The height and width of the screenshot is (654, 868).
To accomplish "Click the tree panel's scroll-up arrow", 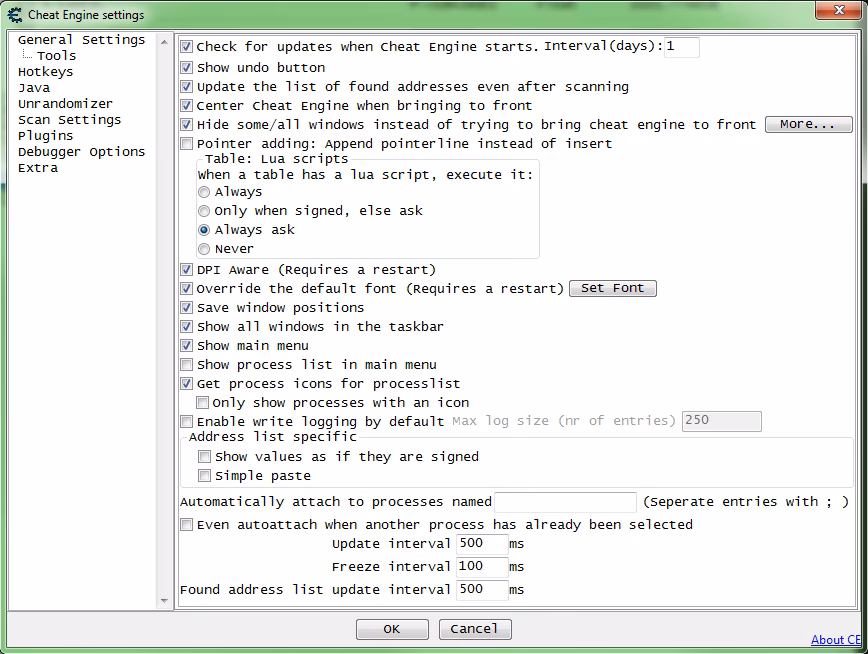I will click(x=164, y=42).
